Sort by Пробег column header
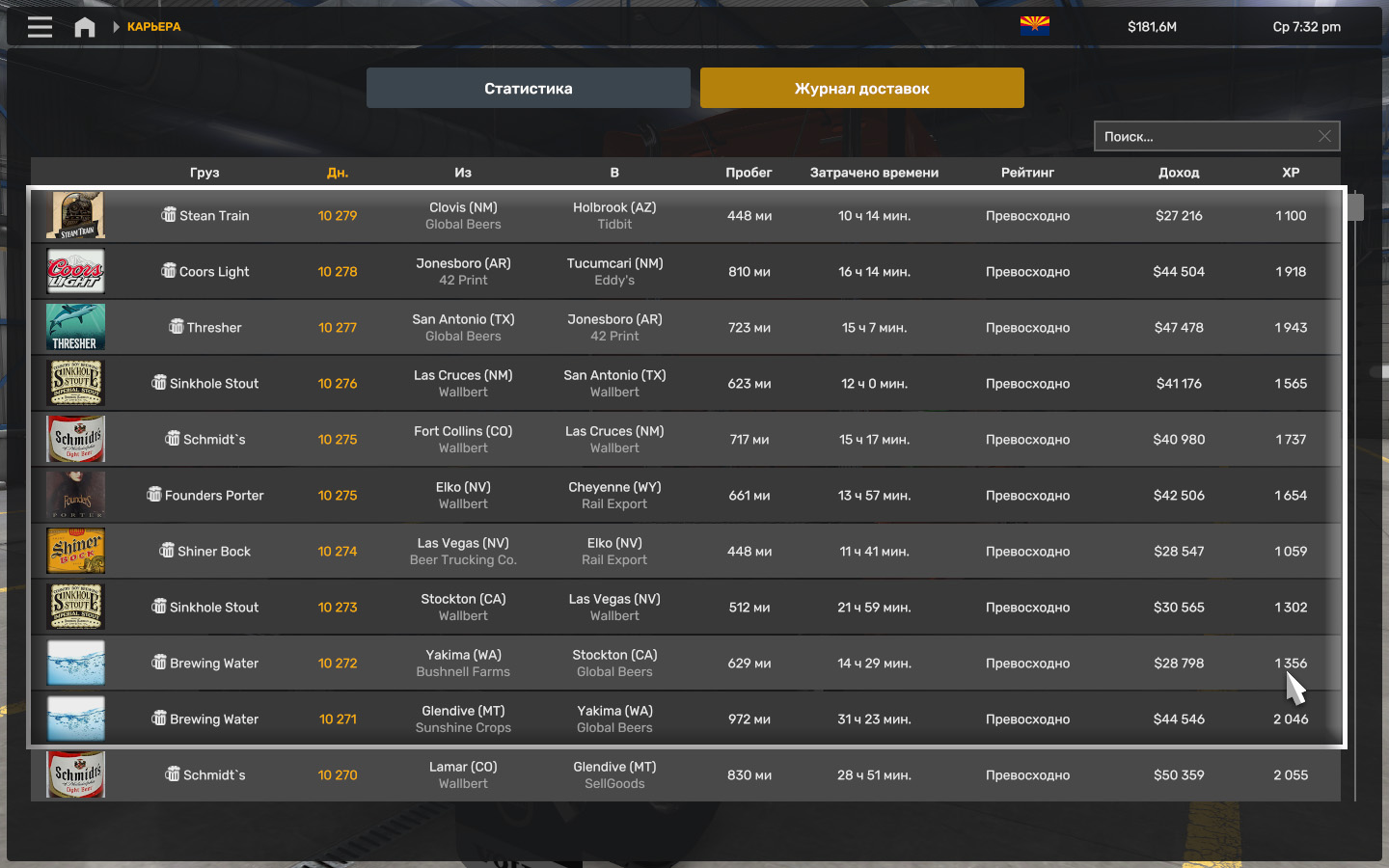 (x=749, y=173)
